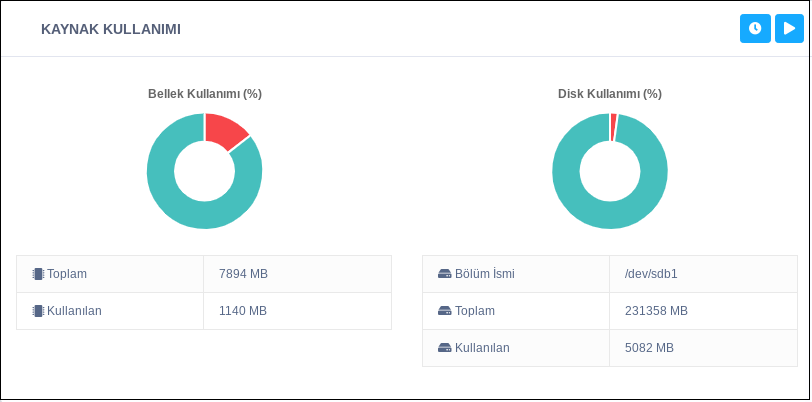
Task: Click the /dev/sdb1 partition name value
Action: click(651, 274)
